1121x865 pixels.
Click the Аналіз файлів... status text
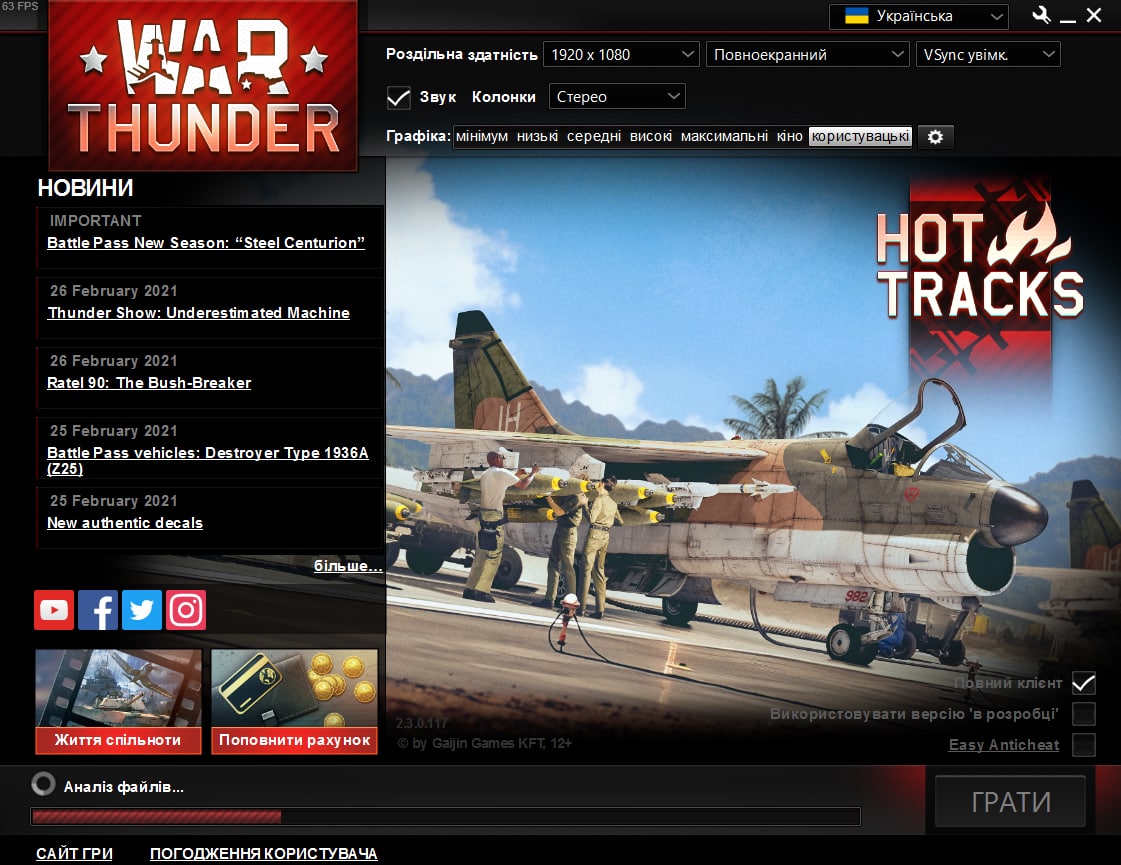pyautogui.click(x=124, y=787)
